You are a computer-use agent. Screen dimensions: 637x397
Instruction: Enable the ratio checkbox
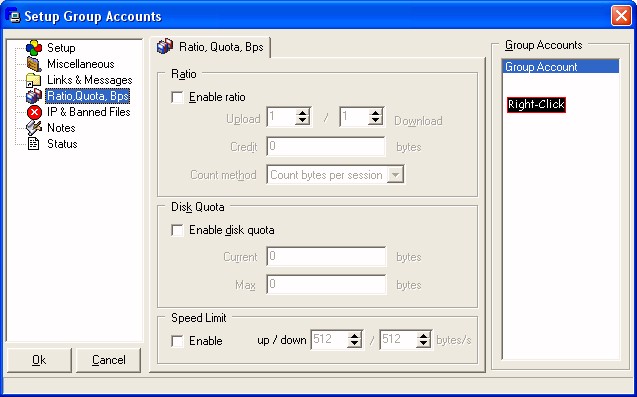coord(177,98)
